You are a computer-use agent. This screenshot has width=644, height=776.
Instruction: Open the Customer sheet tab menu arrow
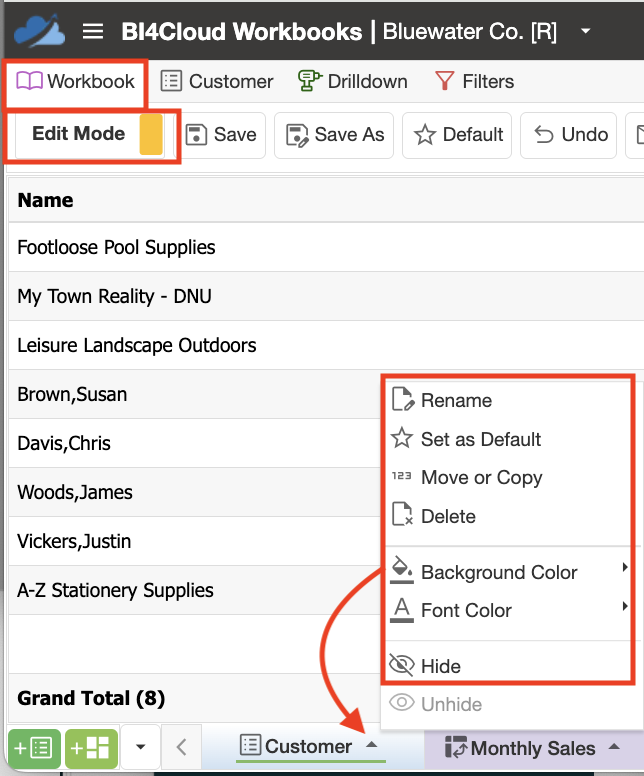(x=372, y=745)
